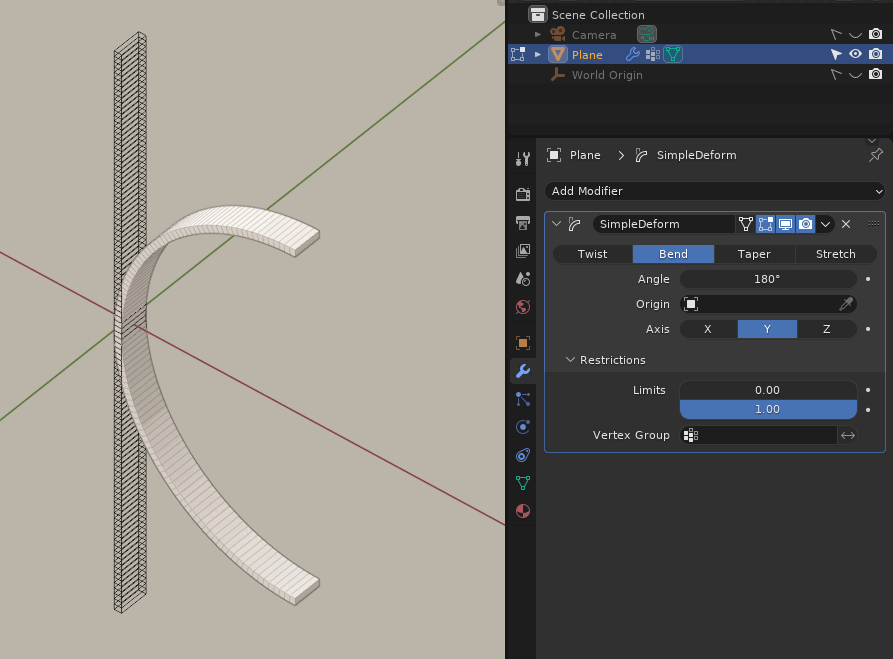Screen dimensions: 893x659
Task: Open the Particle Properties tab
Action: tap(522, 398)
